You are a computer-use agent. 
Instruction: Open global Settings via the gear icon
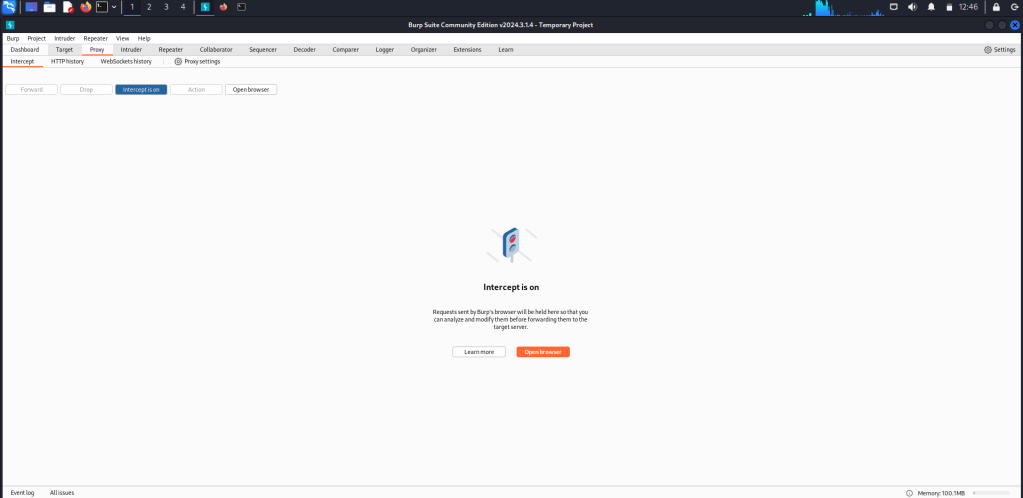pyautogui.click(x=988, y=49)
